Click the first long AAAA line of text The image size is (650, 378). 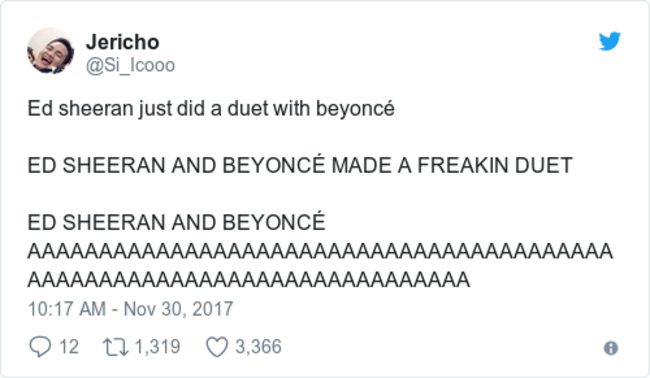(320, 252)
